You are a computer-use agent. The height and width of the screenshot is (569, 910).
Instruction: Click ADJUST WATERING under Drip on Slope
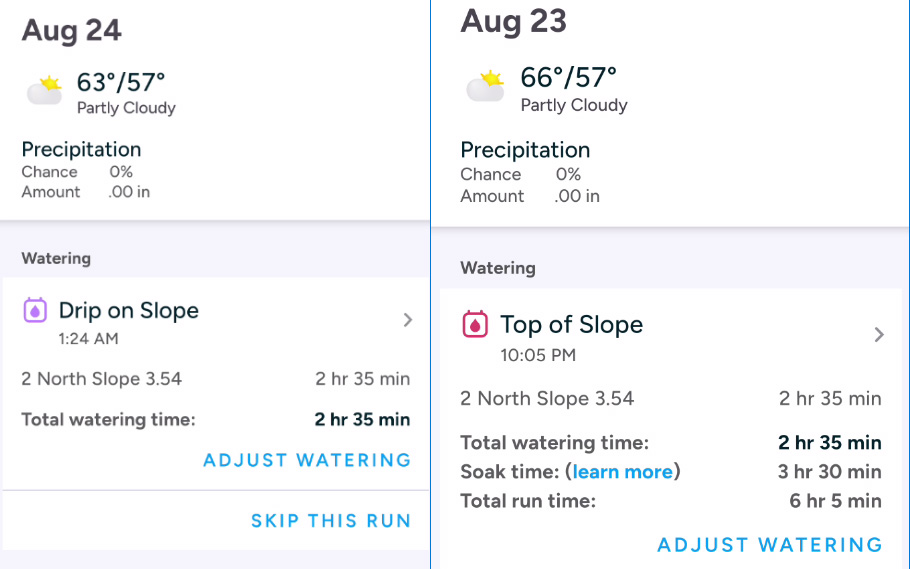click(x=307, y=460)
